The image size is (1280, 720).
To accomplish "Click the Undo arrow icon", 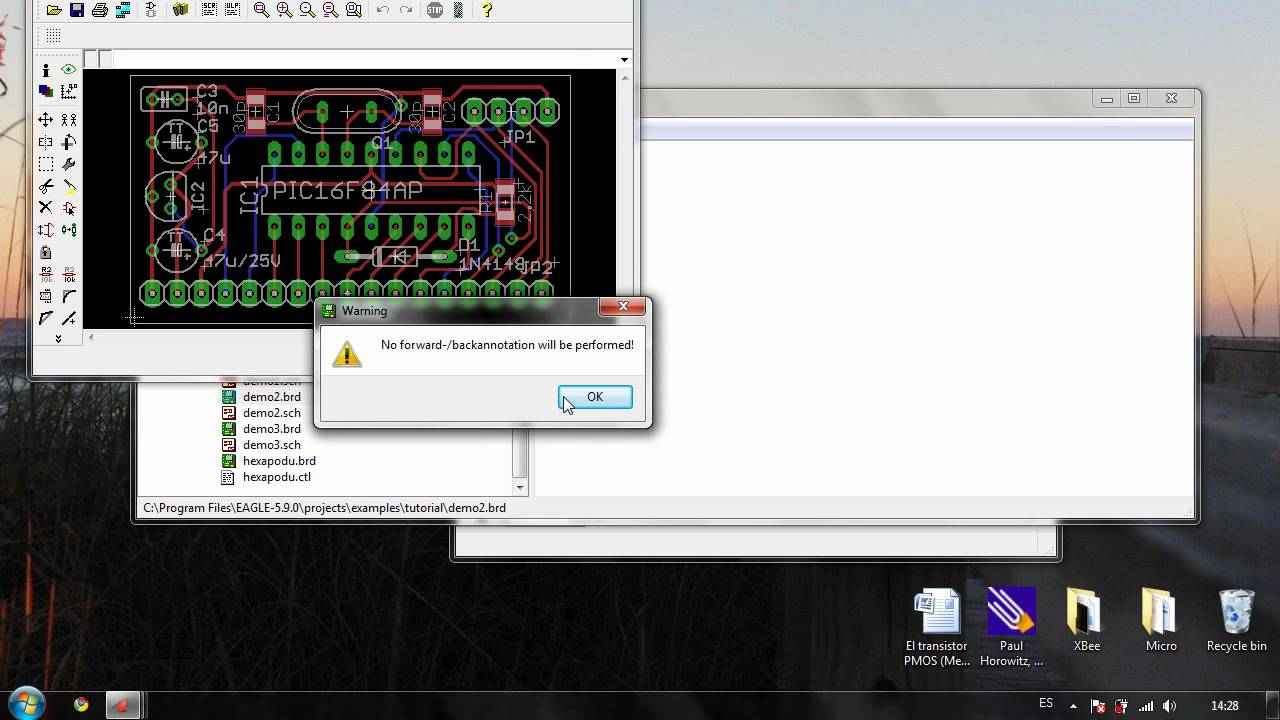I will [383, 10].
